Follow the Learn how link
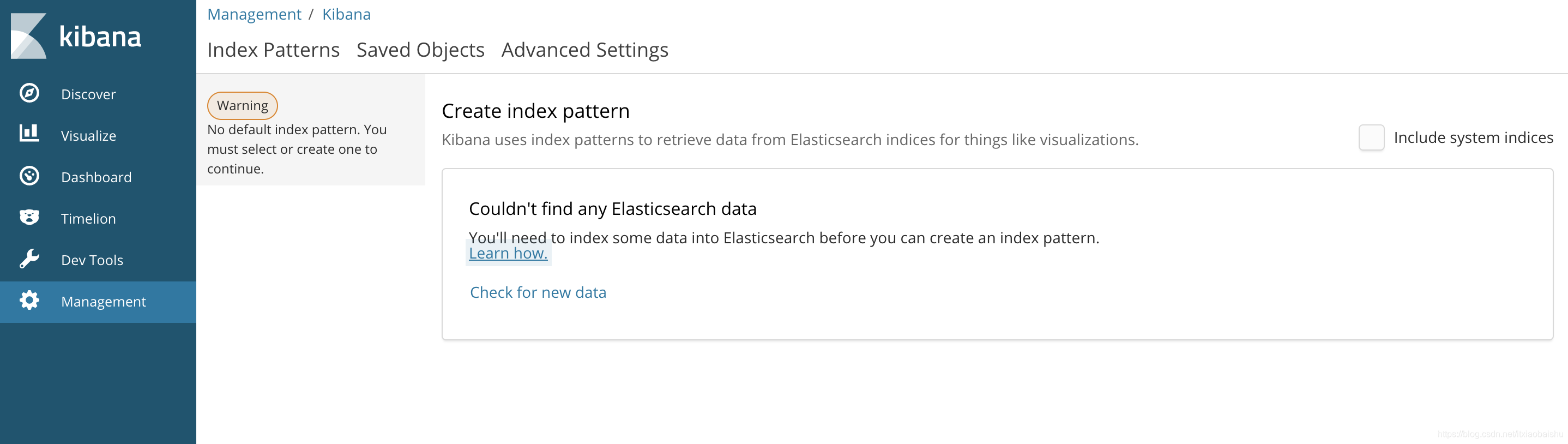 click(508, 254)
